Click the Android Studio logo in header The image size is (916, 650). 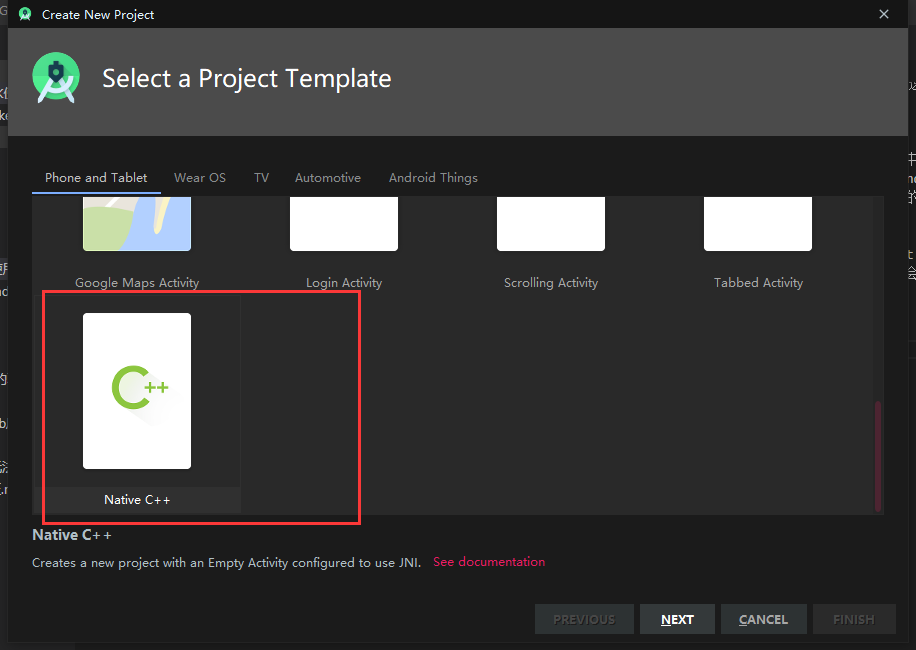[56, 78]
